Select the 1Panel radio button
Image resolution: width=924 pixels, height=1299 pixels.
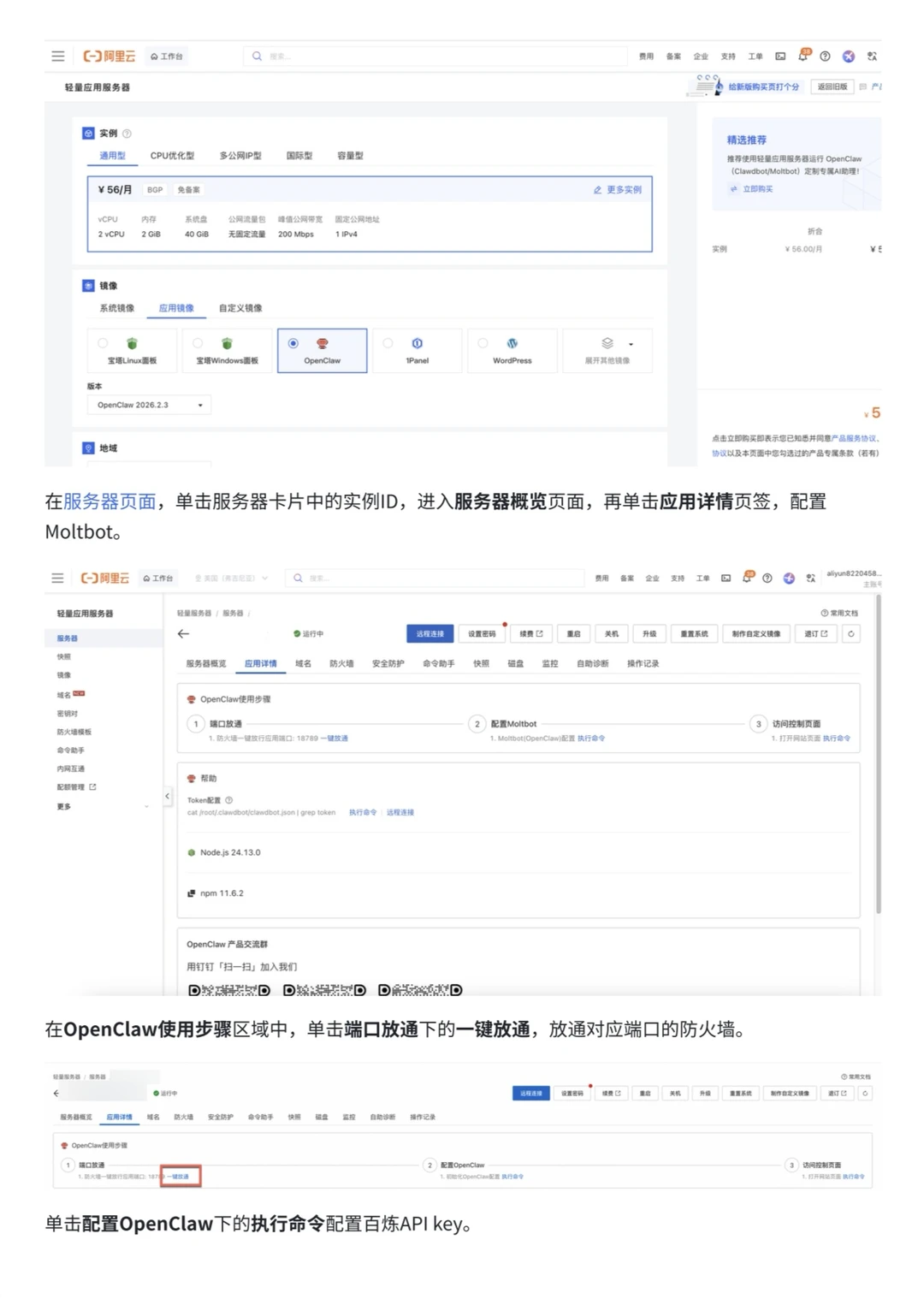click(x=388, y=343)
